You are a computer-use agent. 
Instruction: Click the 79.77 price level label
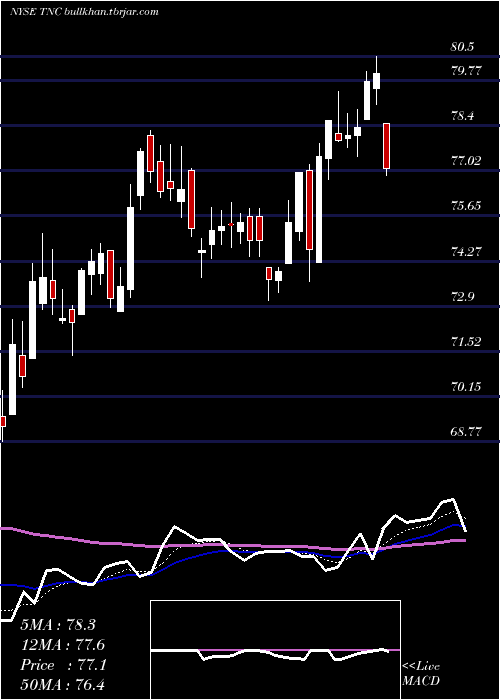[467, 71]
